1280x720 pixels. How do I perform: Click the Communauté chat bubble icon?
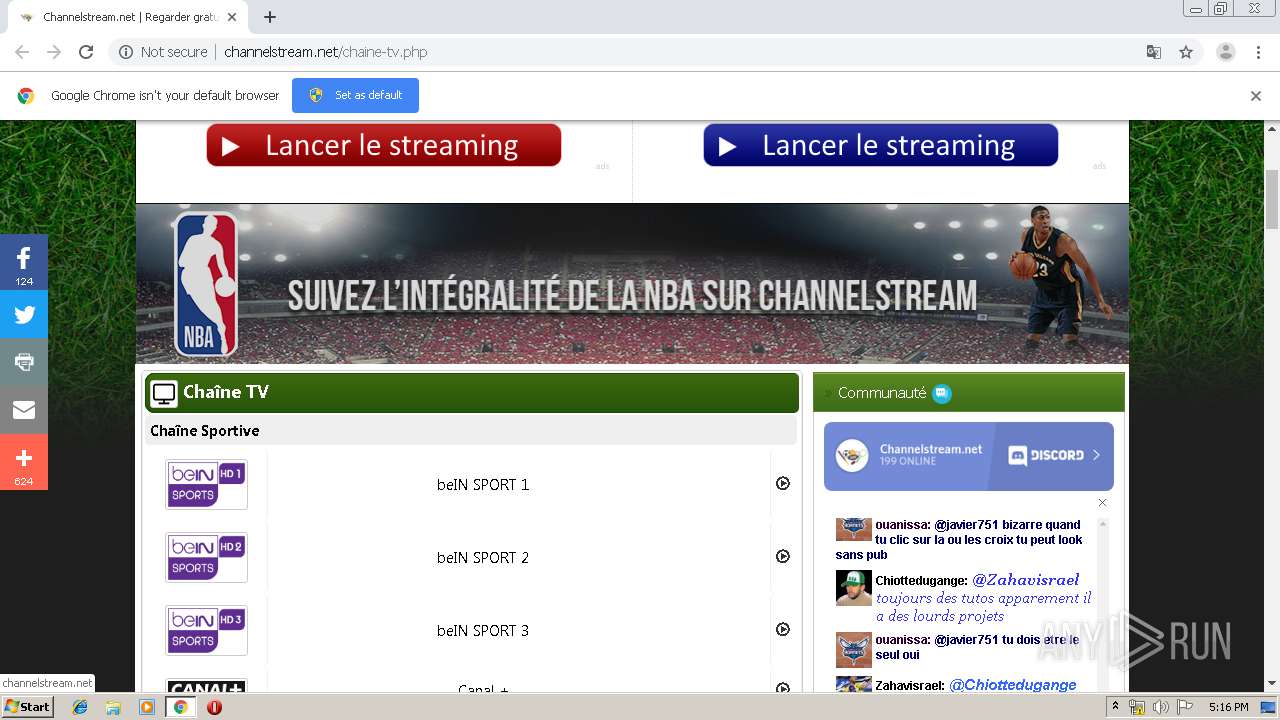point(942,393)
